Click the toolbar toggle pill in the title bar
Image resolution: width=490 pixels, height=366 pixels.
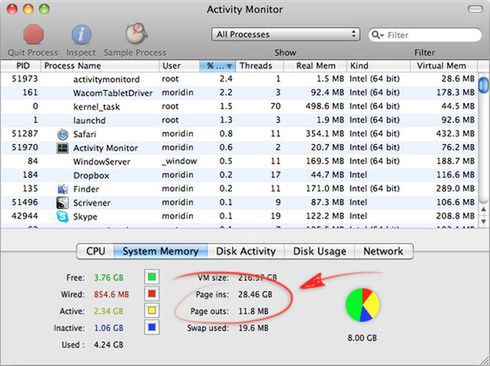[475, 9]
